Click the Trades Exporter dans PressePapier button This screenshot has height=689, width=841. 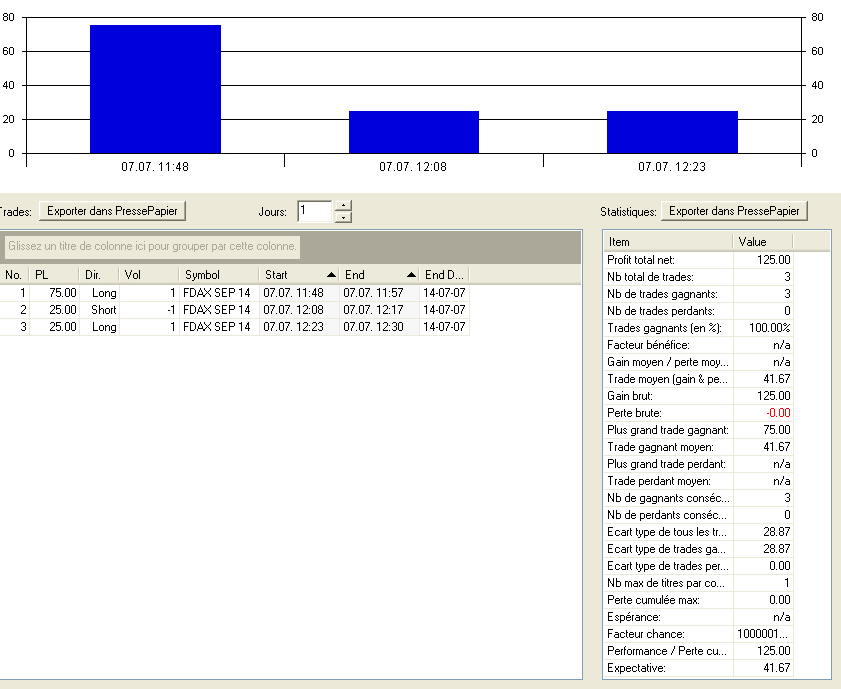(x=113, y=211)
